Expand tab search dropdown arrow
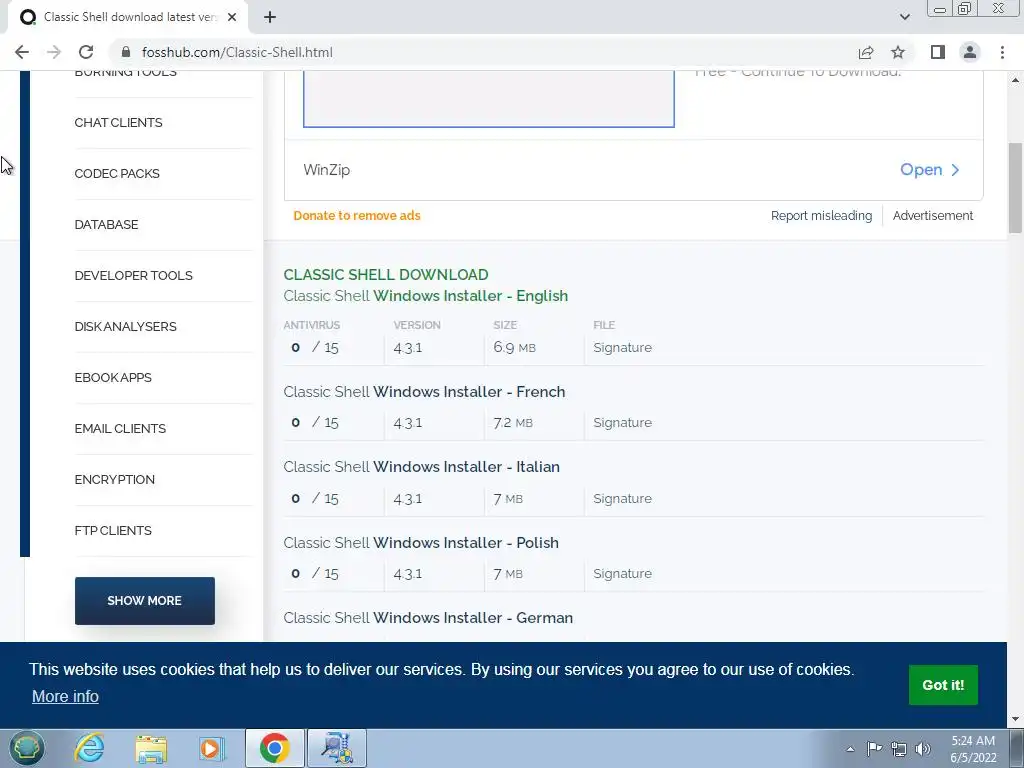Image resolution: width=1024 pixels, height=768 pixels. click(904, 17)
